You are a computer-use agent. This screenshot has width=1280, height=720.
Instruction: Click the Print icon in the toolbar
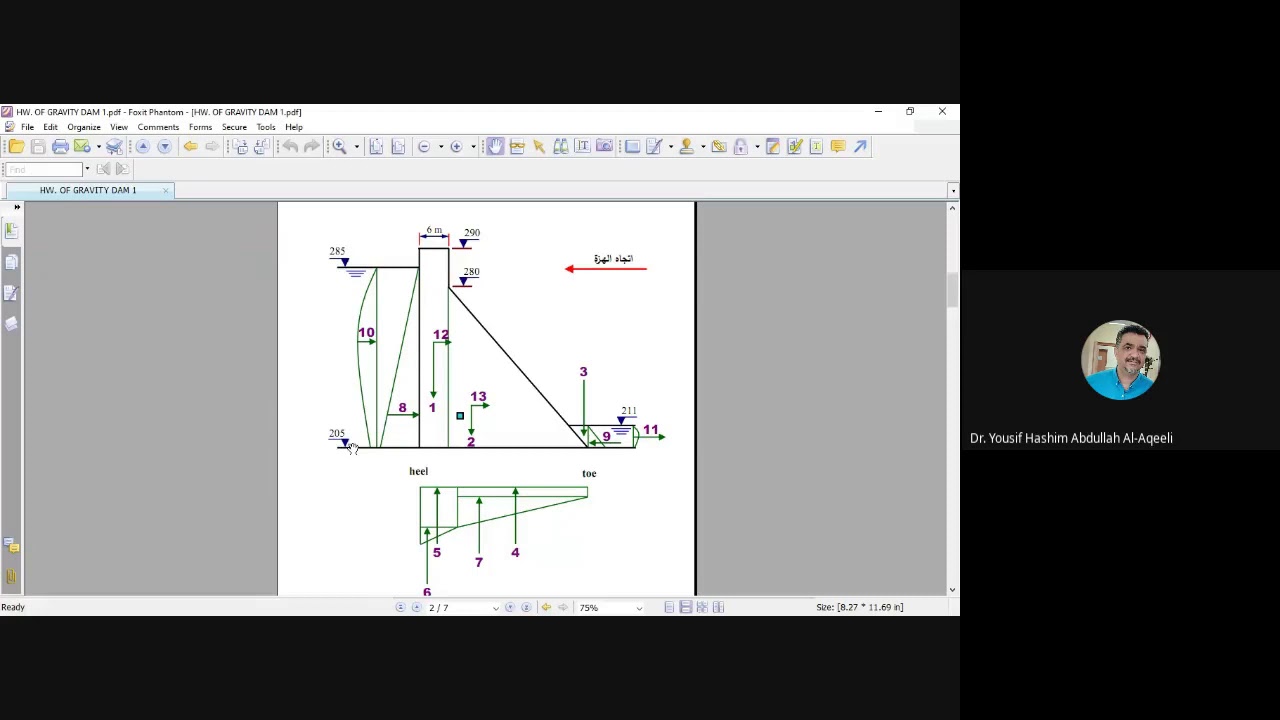coord(60,147)
